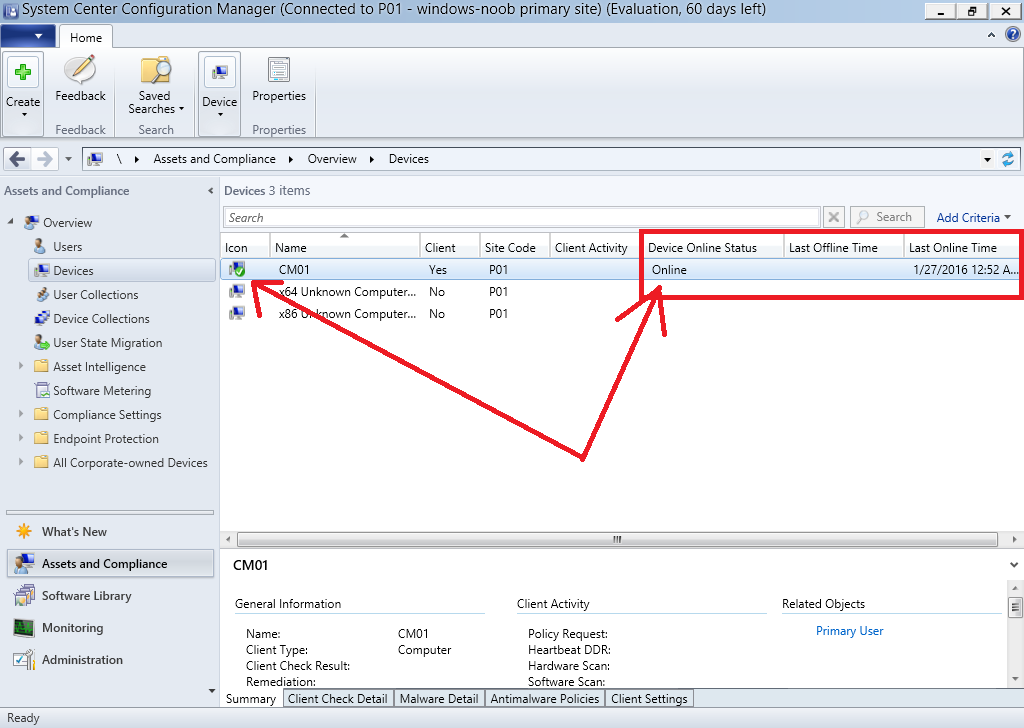The height and width of the screenshot is (728, 1024).
Task: Go forward with the Forward arrow
Action: coord(44,159)
